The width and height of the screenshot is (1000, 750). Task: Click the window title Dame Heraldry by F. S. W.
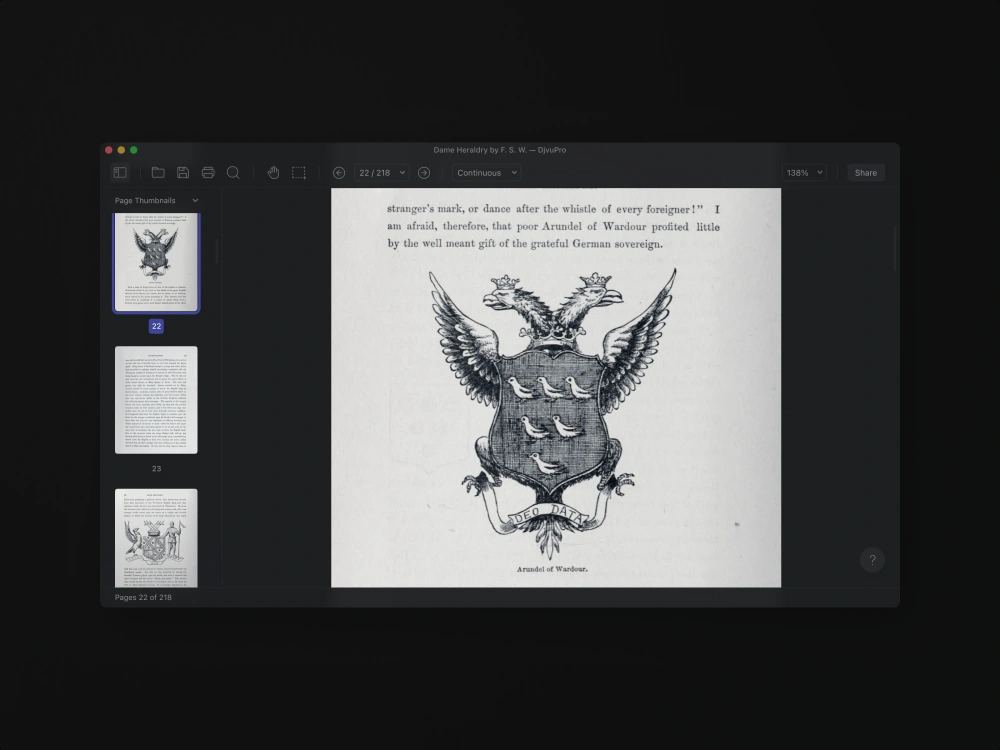tap(499, 150)
